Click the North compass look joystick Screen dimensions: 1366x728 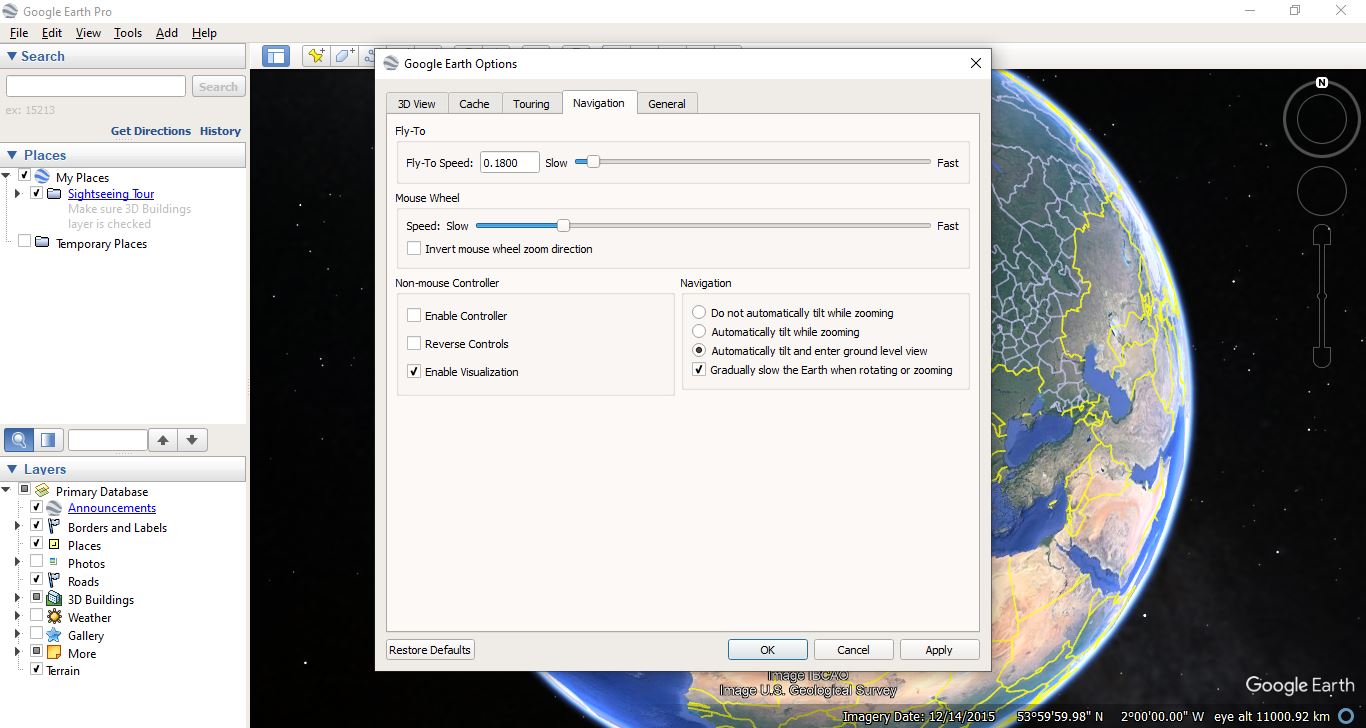1322,120
